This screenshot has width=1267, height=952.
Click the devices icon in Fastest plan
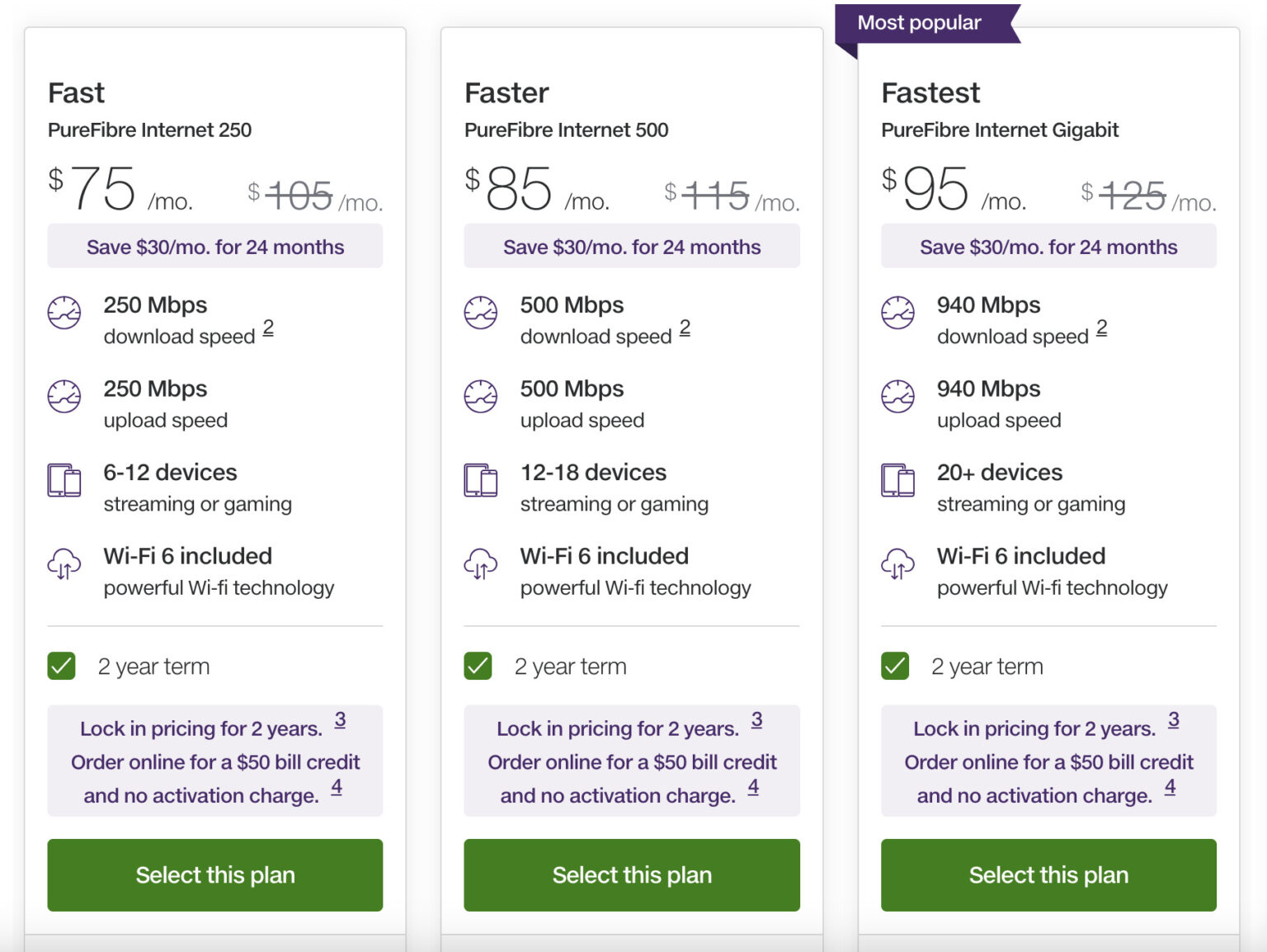pyautogui.click(x=897, y=480)
